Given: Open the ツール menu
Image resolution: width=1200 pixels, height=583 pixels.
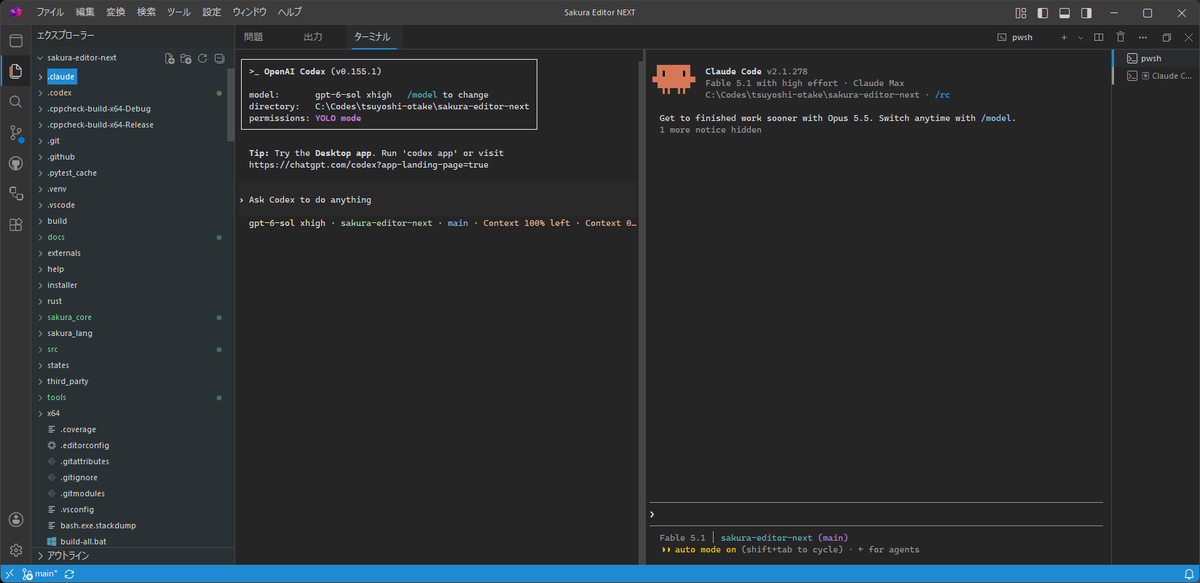Looking at the screenshot, I should point(178,12).
